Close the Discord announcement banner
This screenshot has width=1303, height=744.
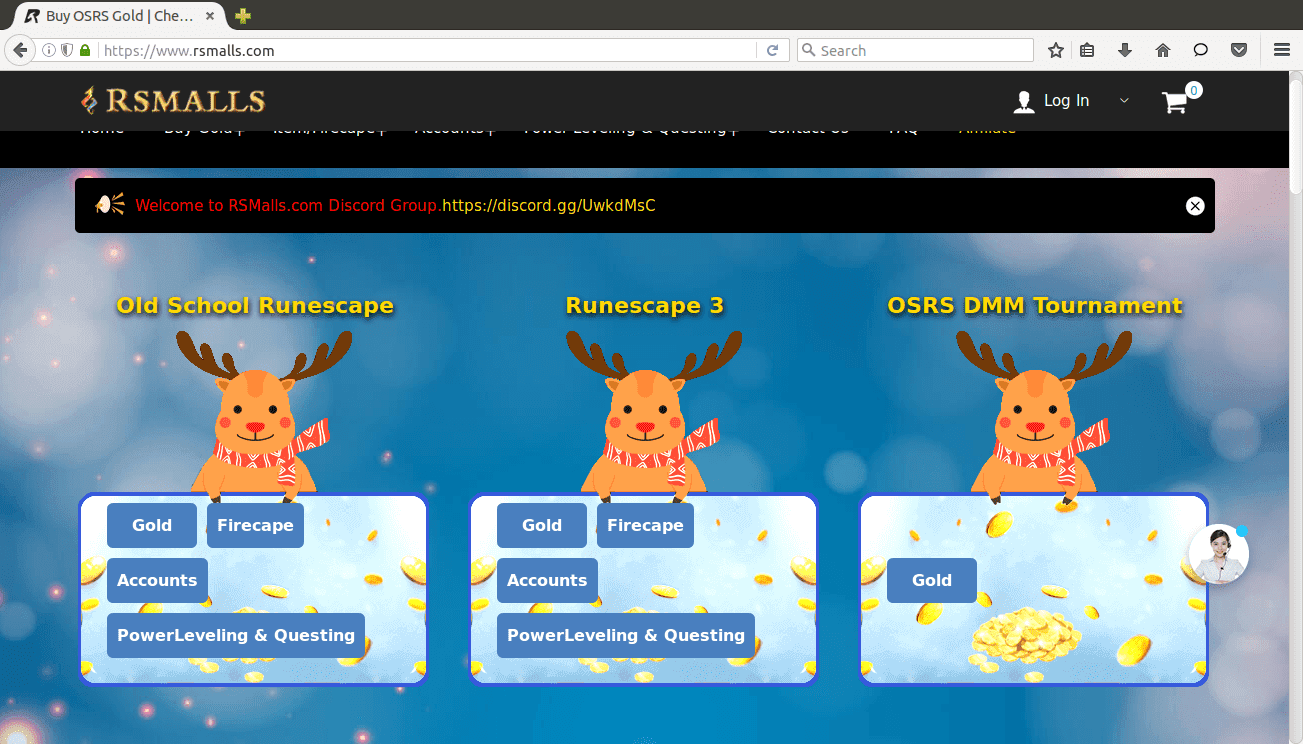coord(1195,206)
